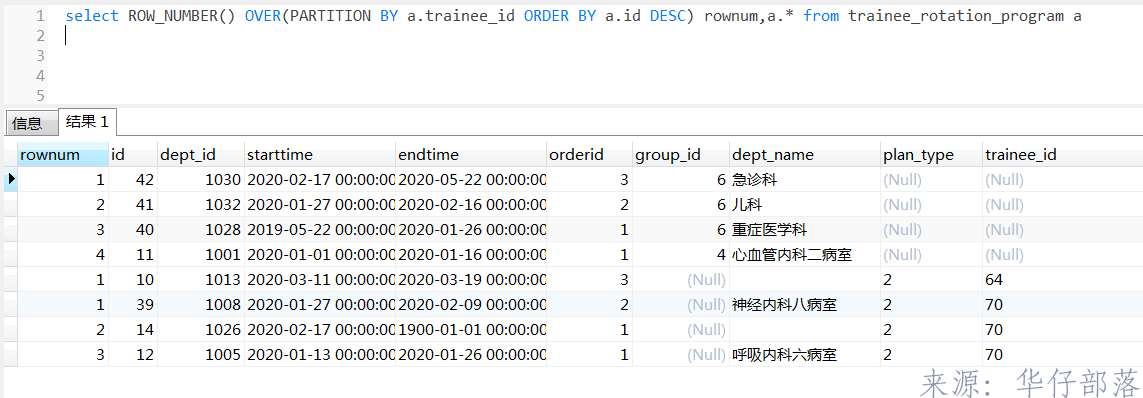Place cursor in SQL line 1 query text

click(x=573, y=16)
